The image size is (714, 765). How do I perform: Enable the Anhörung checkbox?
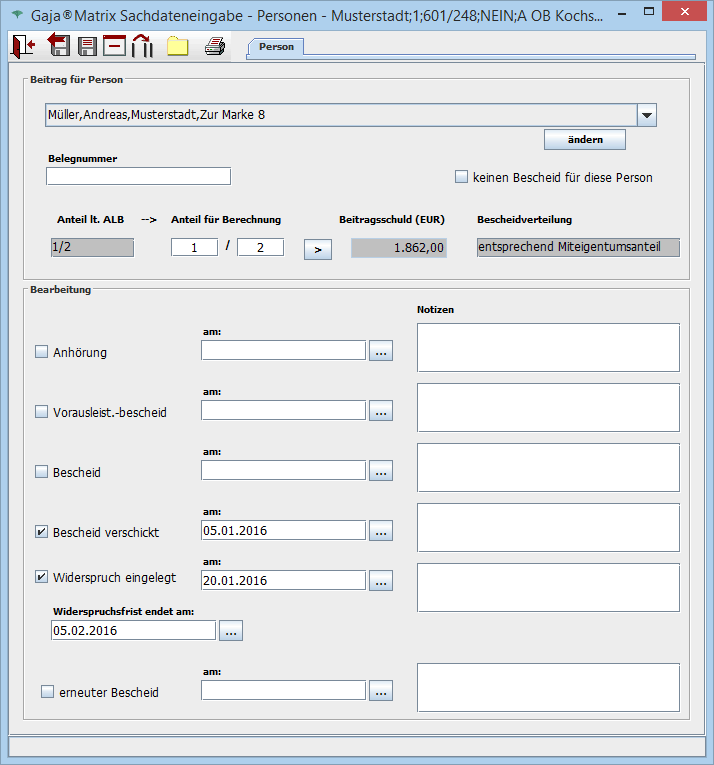click(x=42, y=352)
